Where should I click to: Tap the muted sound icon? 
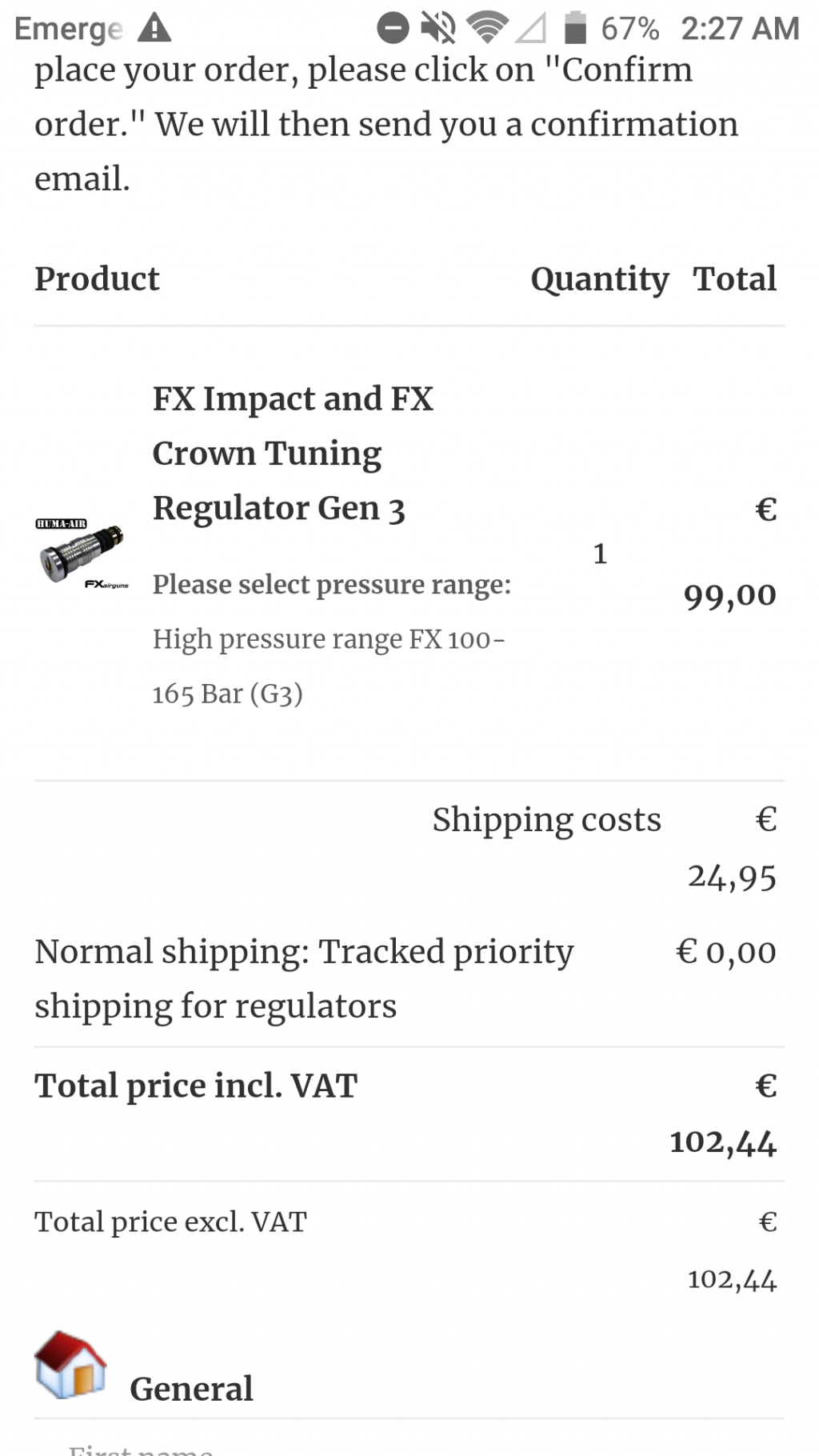click(438, 28)
